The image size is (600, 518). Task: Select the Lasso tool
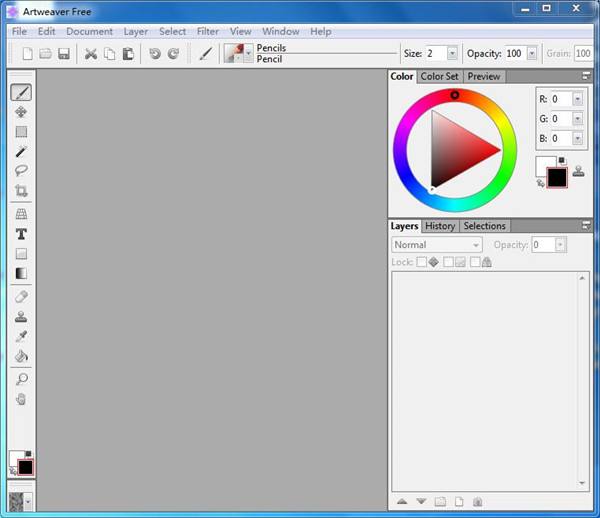(x=21, y=171)
